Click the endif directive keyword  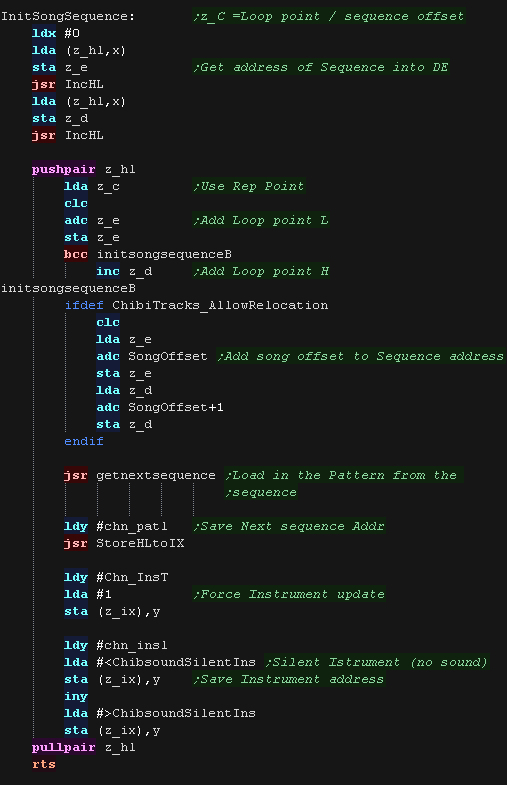pyautogui.click(x=84, y=441)
